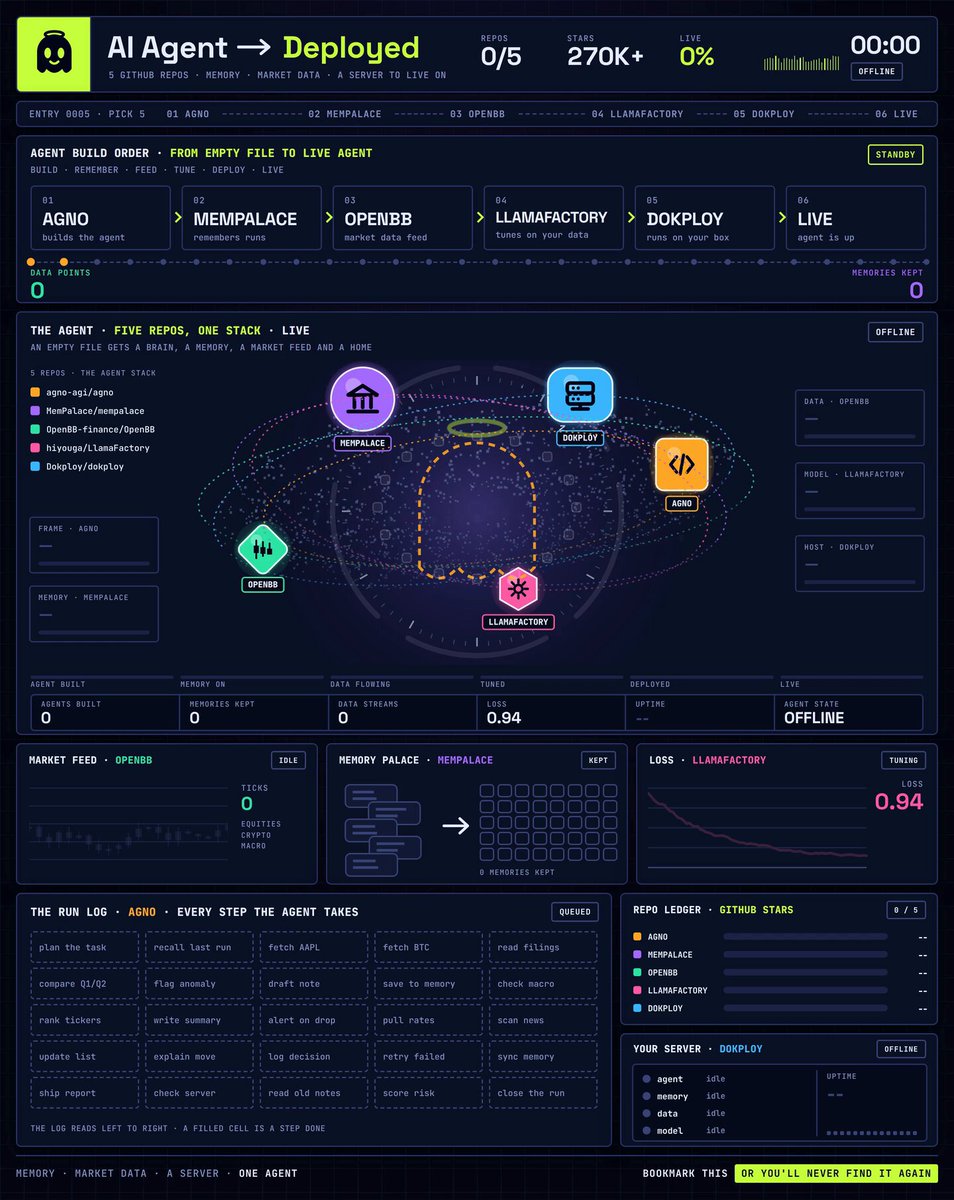Click the orange agno-agi/agno legend swatch

point(35,392)
